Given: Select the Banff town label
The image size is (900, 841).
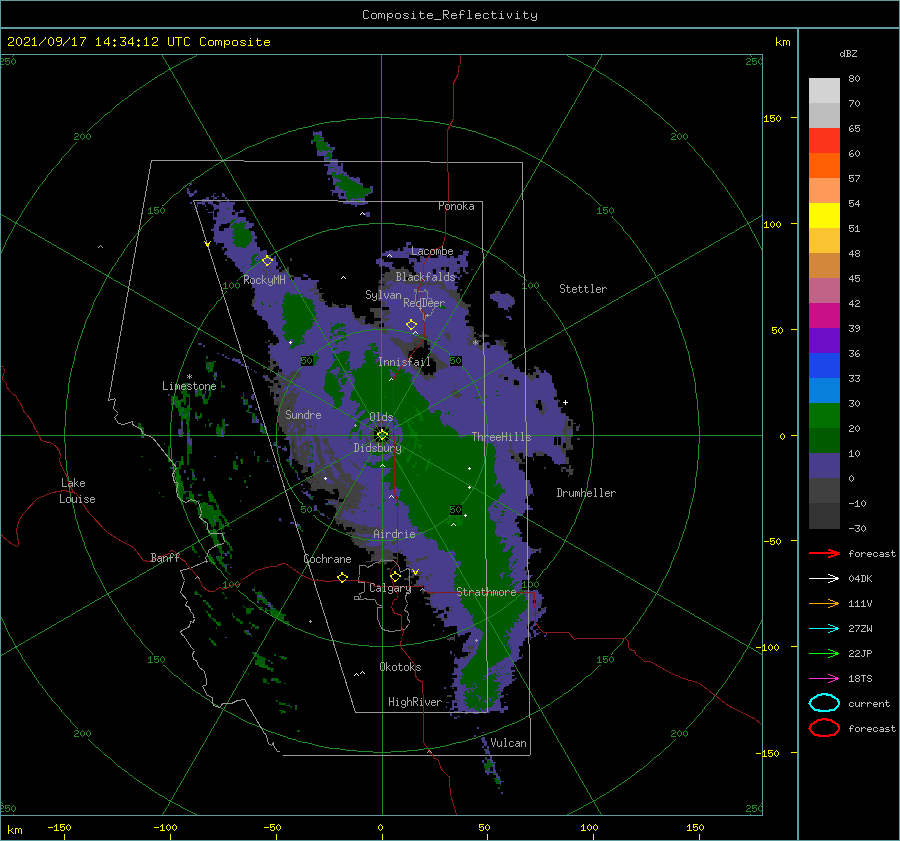Looking at the screenshot, I should click(x=165, y=557).
